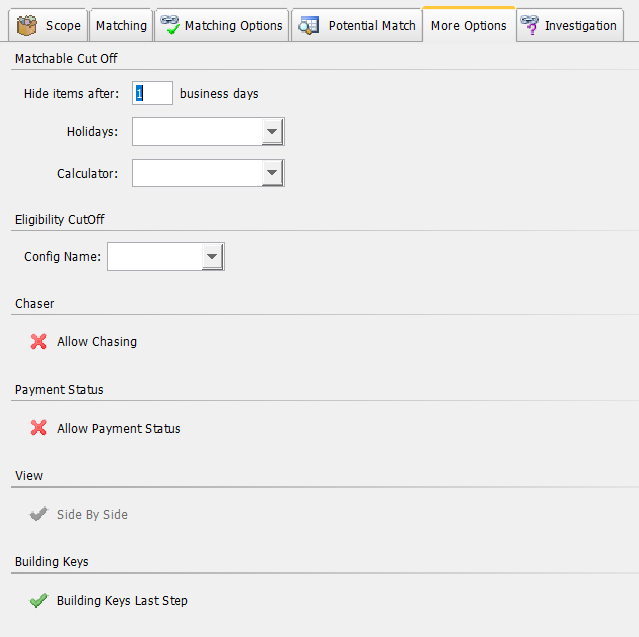Enable the Allow Chasing option
The width and height of the screenshot is (639, 637).
coord(97,342)
